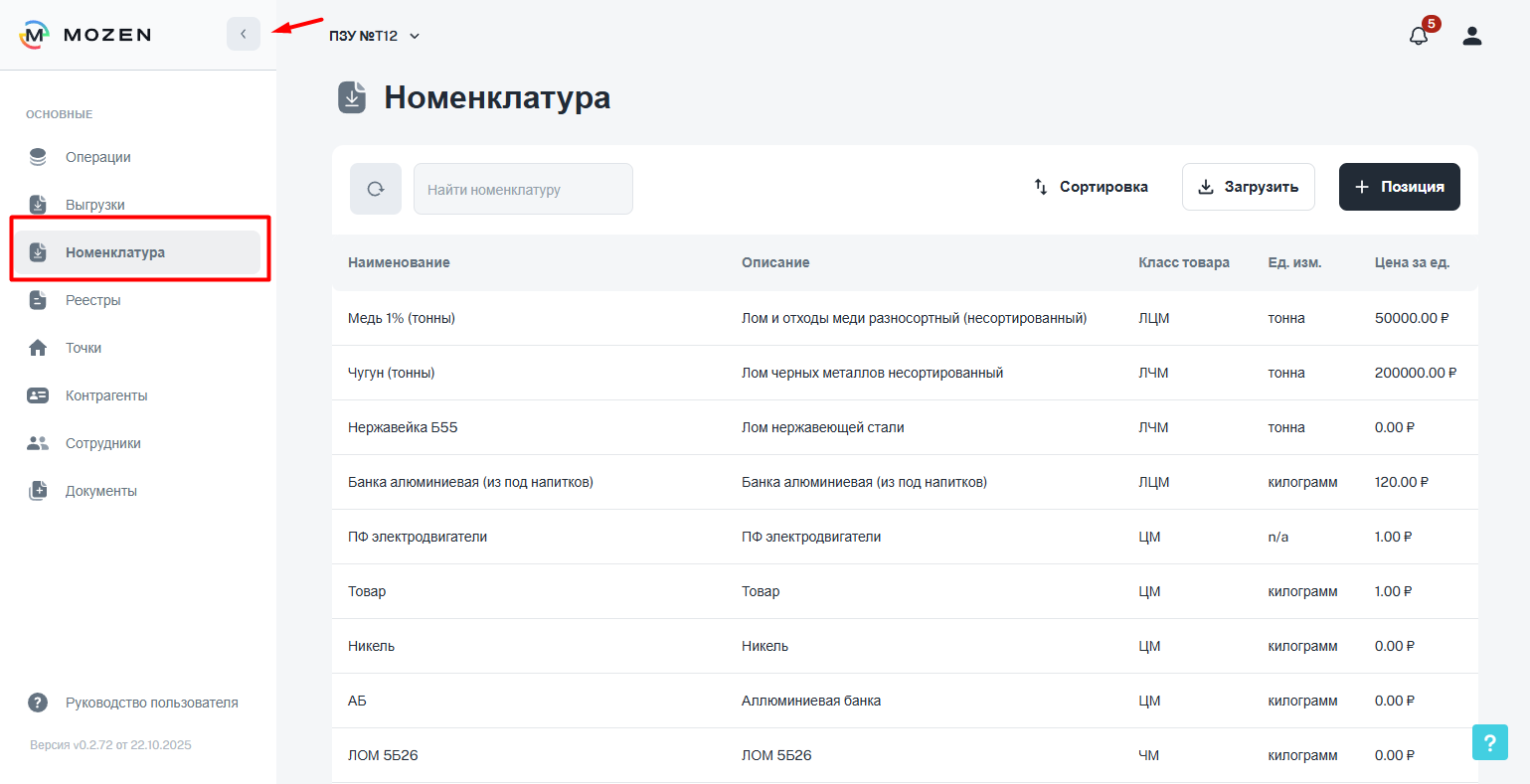Viewport: 1530px width, 784px height.
Task: Click the refresh list icon button
Action: click(x=376, y=189)
